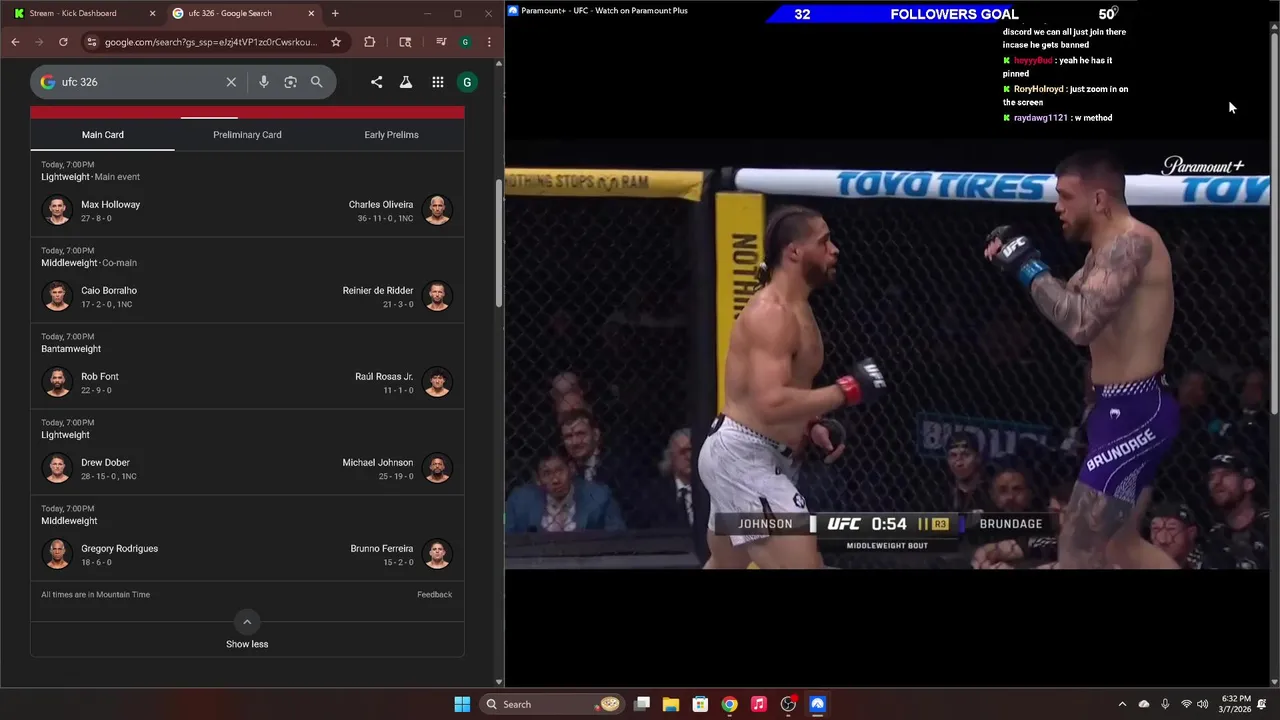Screen dimensions: 1280x720
Task: Search by image with Google Lens
Action: 290,82
